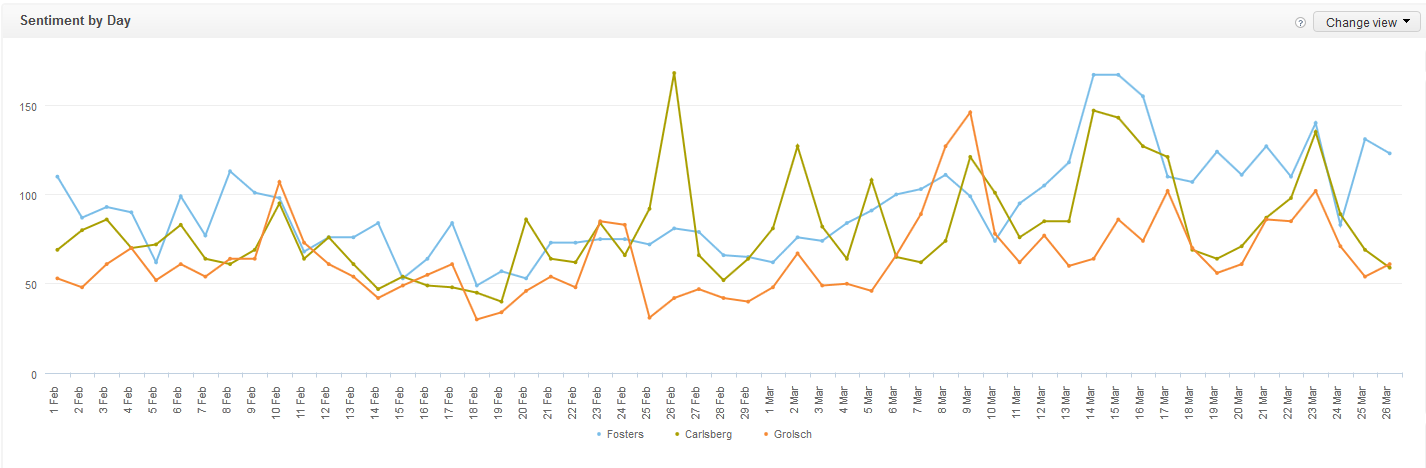
Task: Toggle the Carlsberg series in legend
Action: tap(703, 435)
